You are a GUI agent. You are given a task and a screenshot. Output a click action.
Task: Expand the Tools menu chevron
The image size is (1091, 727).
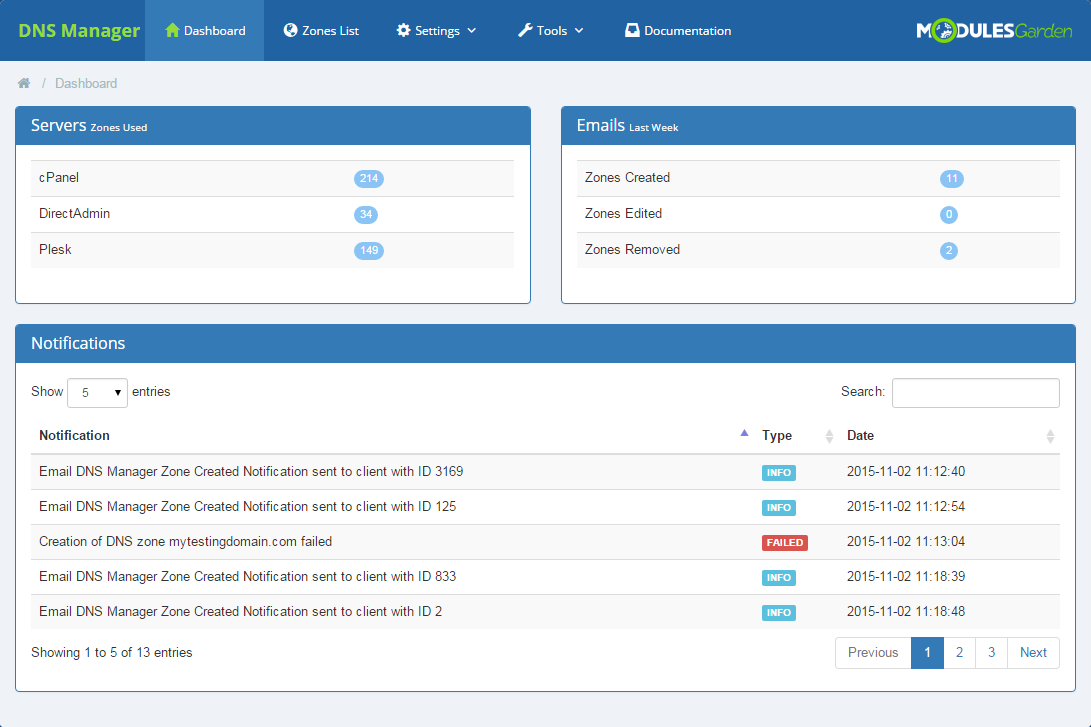coord(579,31)
